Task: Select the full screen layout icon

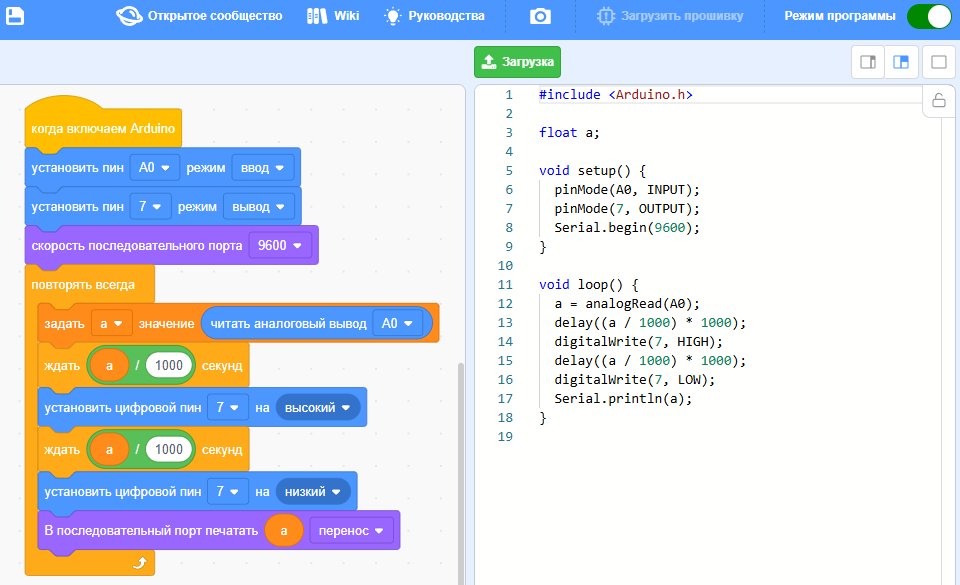Action: click(x=939, y=62)
